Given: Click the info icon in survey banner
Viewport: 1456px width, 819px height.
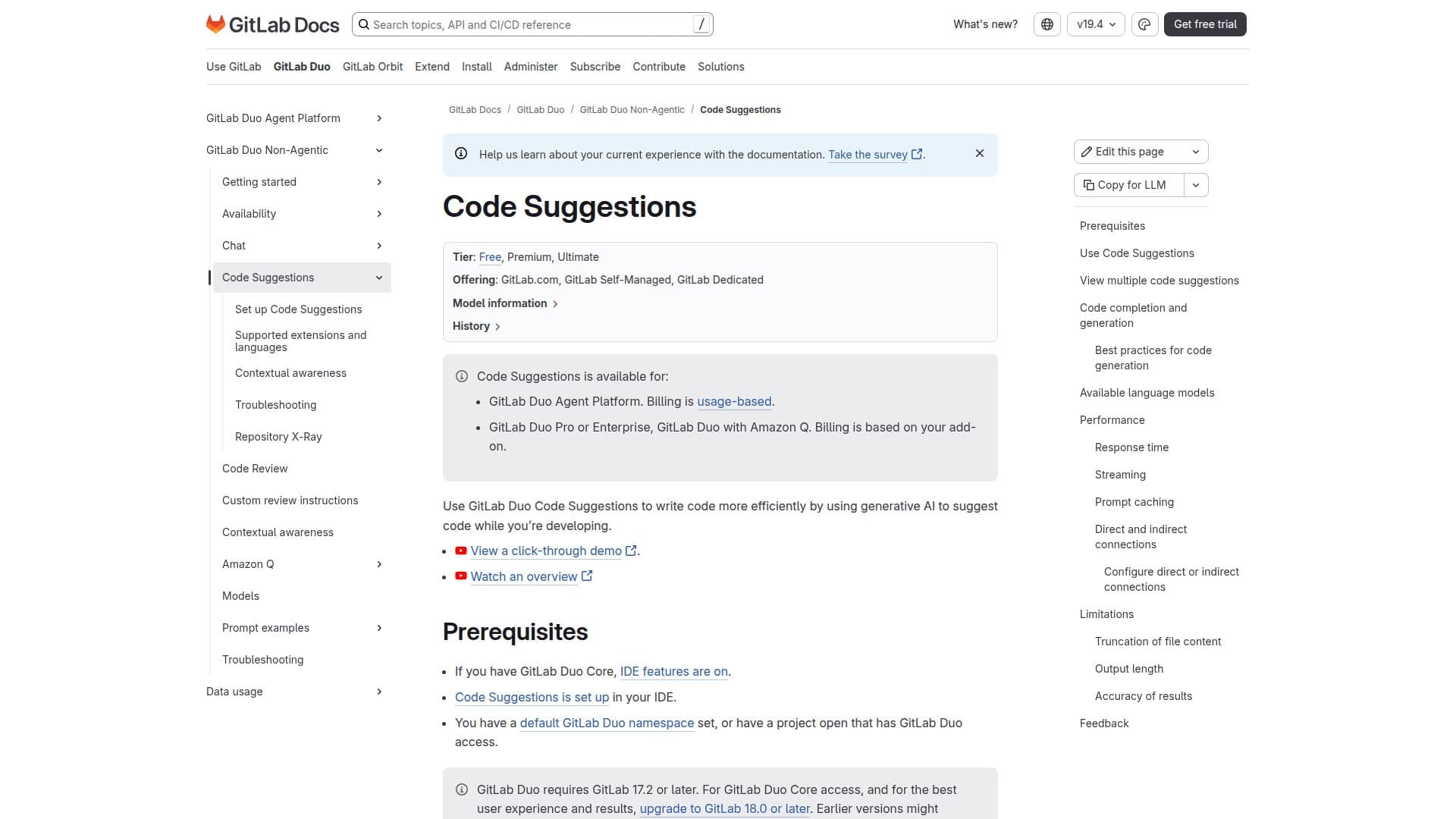Looking at the screenshot, I should [461, 153].
